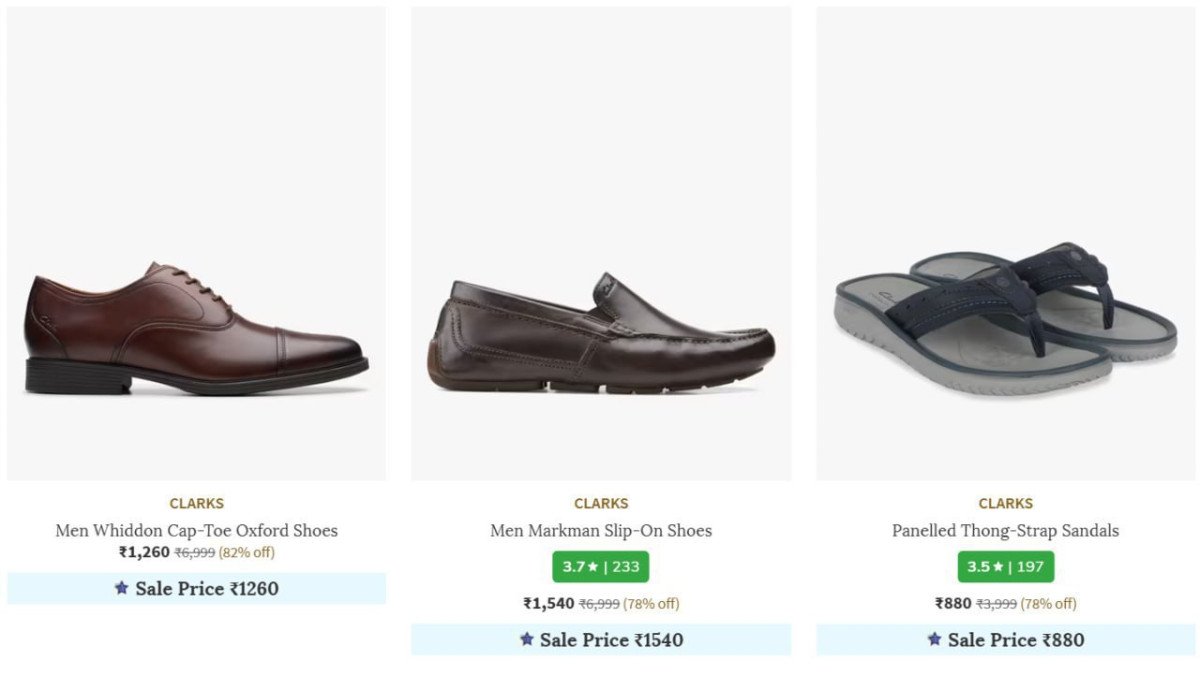Screen dimensions: 1200x676
Task: Click the 3.5 star rating badge
Action: (x=1005, y=567)
